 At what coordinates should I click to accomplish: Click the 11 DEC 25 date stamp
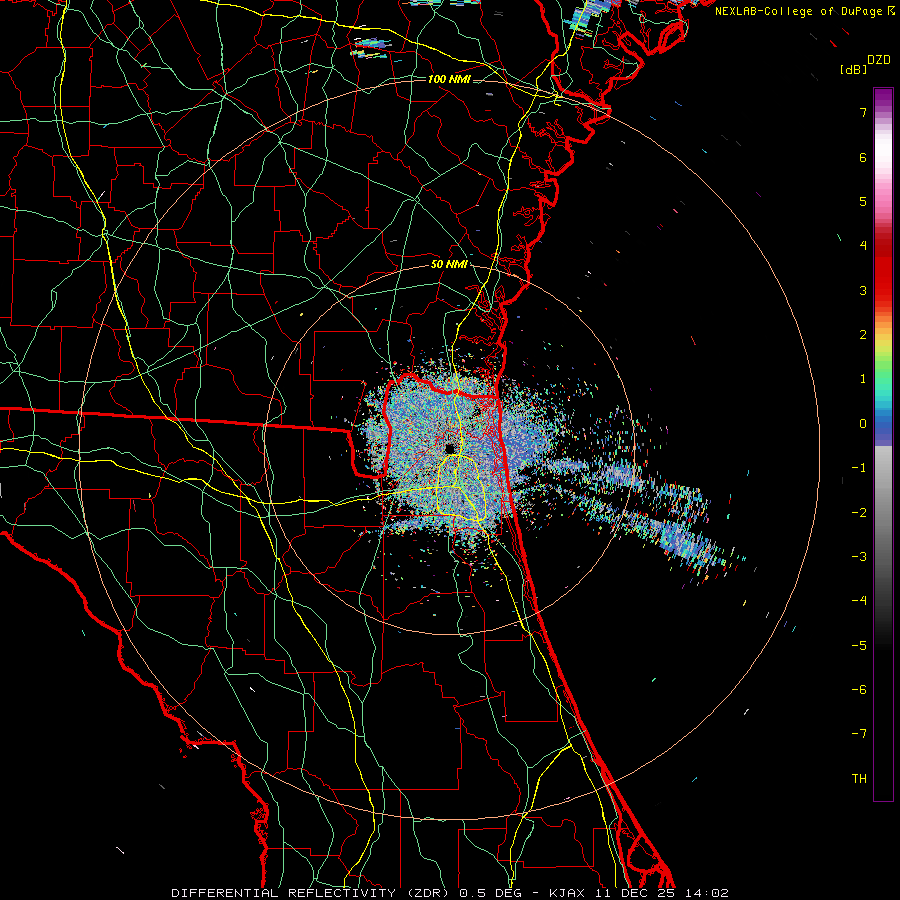[x=636, y=893]
